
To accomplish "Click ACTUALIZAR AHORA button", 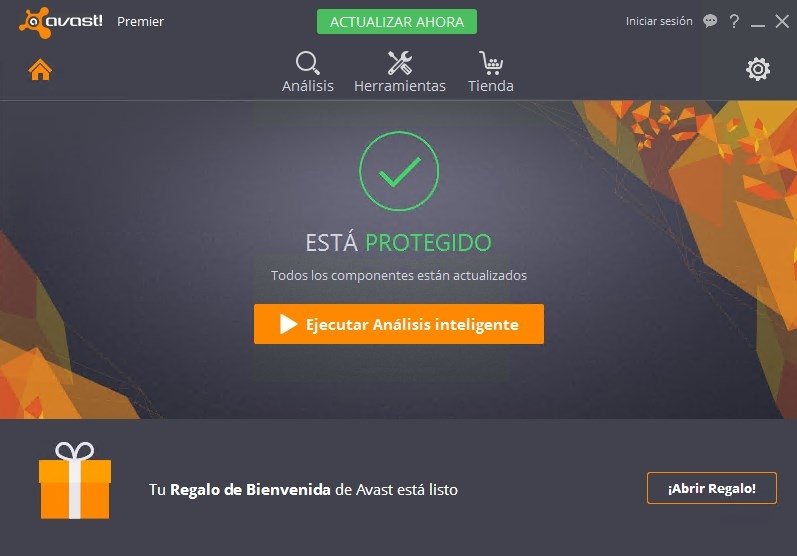I will 397,22.
